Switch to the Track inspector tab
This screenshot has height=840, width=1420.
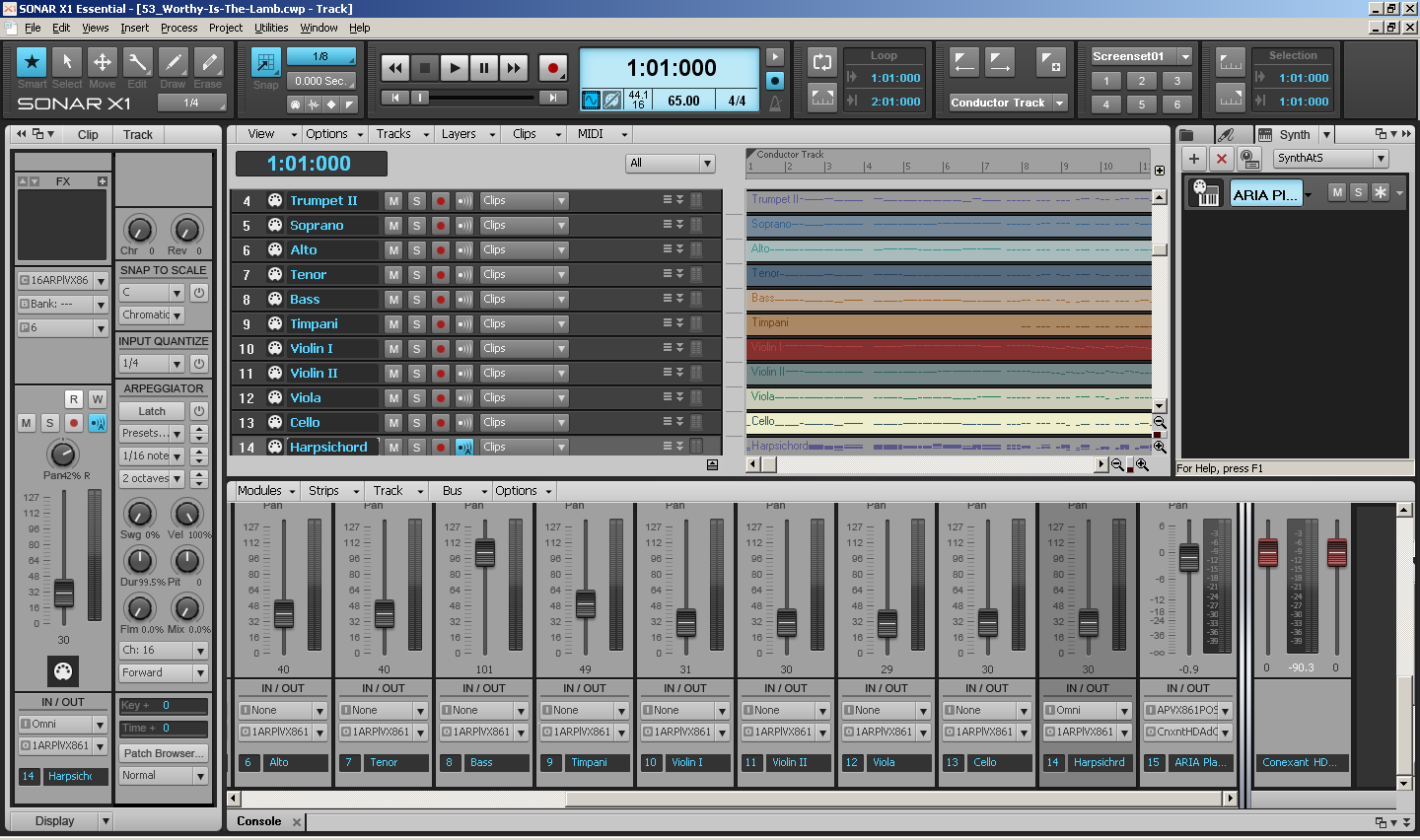click(x=138, y=135)
